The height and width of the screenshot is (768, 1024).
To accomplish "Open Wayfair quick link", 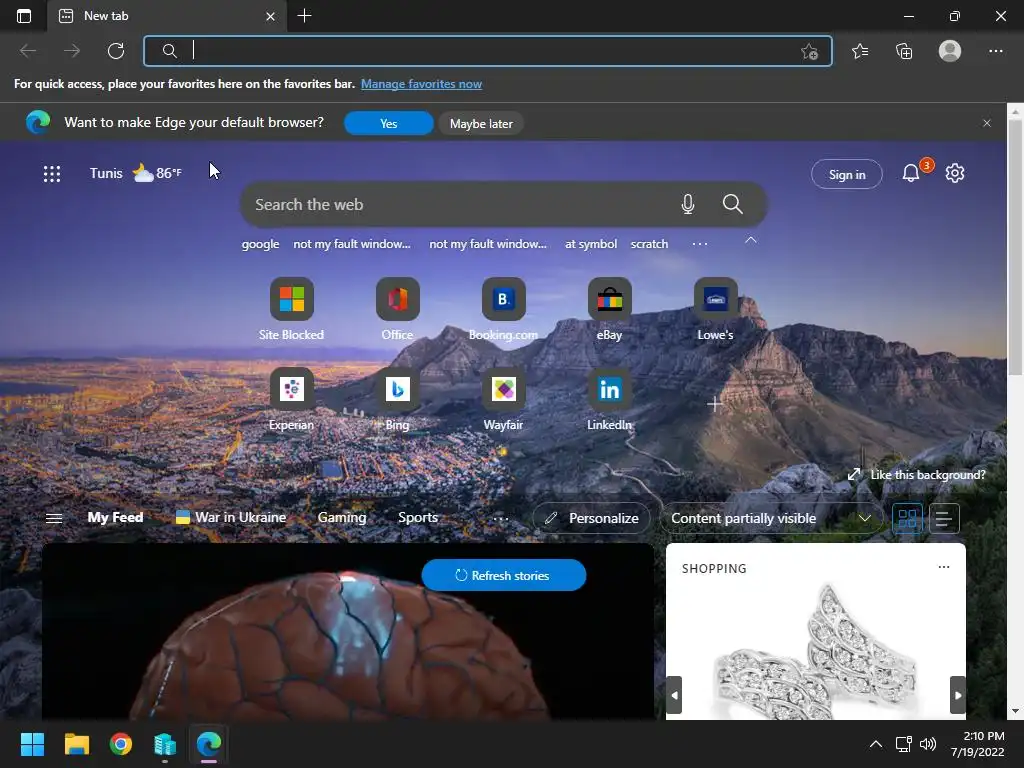I will (504, 399).
